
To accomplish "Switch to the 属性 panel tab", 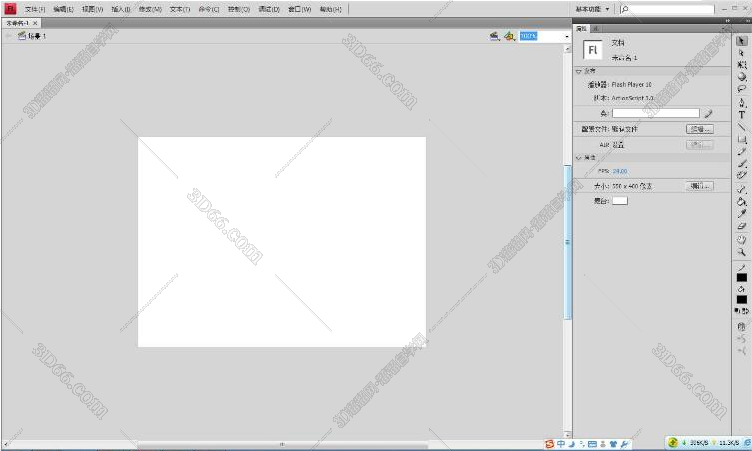I will point(581,29).
